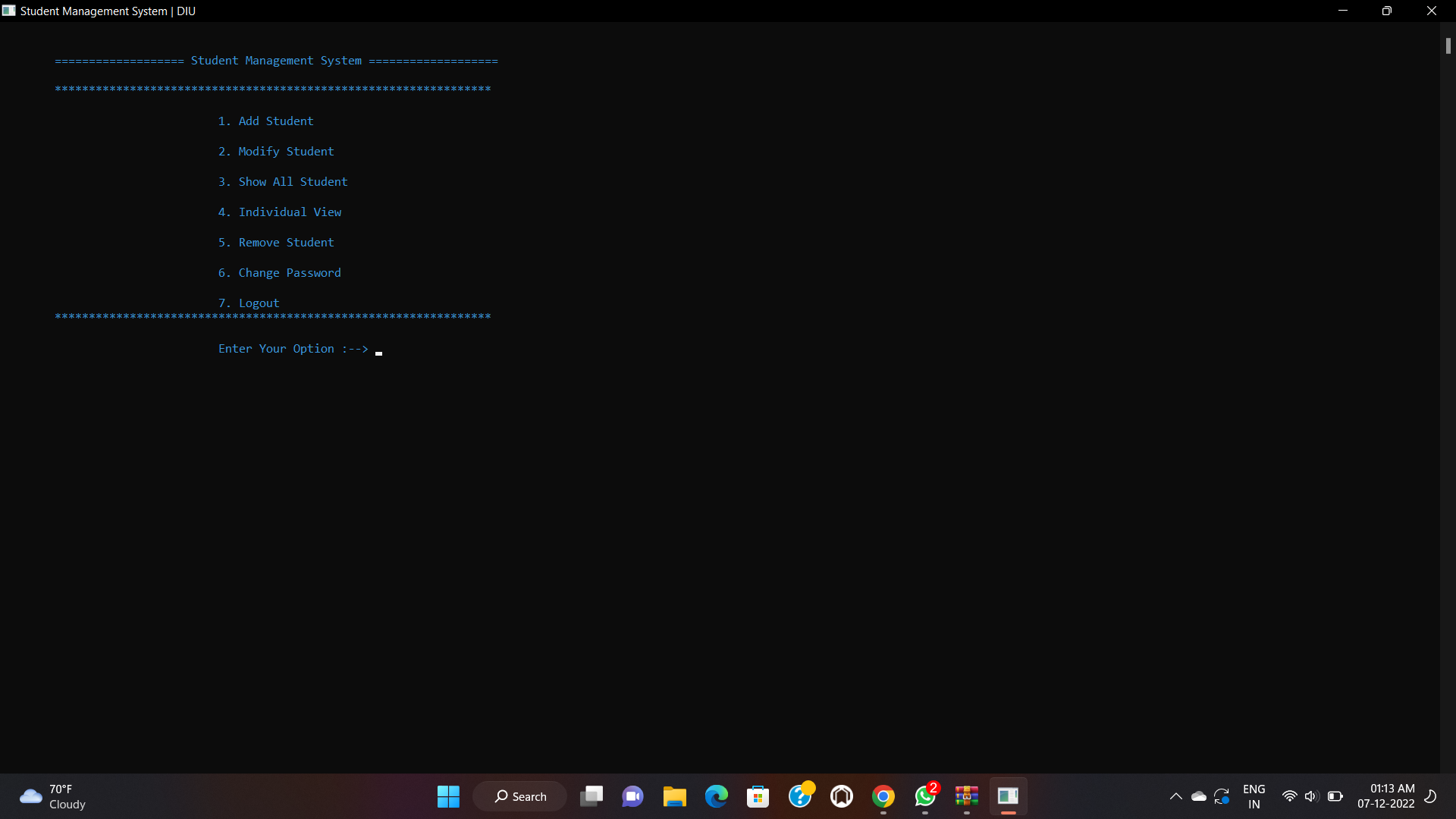Open the Wi-Fi network quick settings
Screen dimensions: 1456x819
(x=1289, y=796)
